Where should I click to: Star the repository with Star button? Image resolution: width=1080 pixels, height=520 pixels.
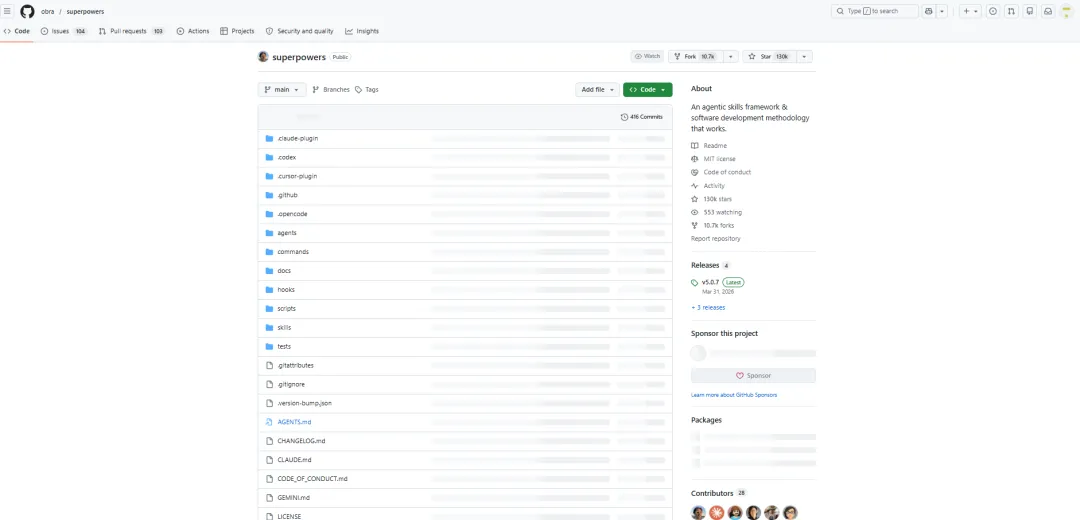coord(769,56)
